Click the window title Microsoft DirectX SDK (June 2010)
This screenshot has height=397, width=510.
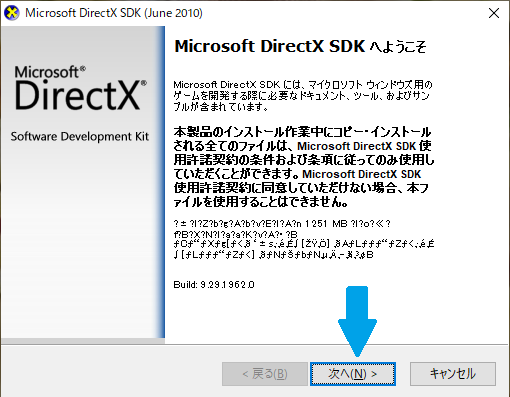[x=114, y=13]
